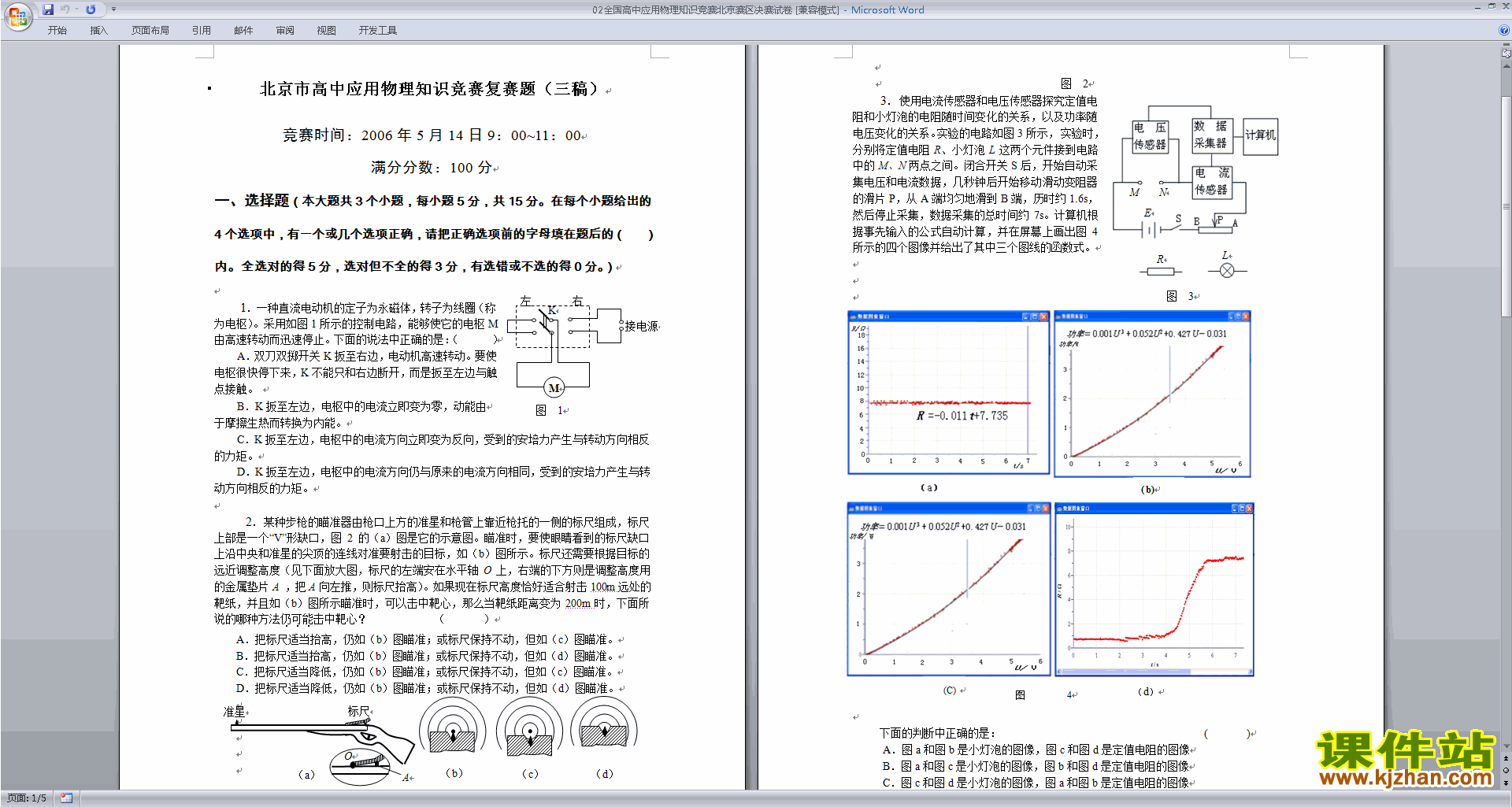Open the 页面布局 ribbon tab
Image resolution: width=1512 pixels, height=807 pixels.
[x=150, y=31]
